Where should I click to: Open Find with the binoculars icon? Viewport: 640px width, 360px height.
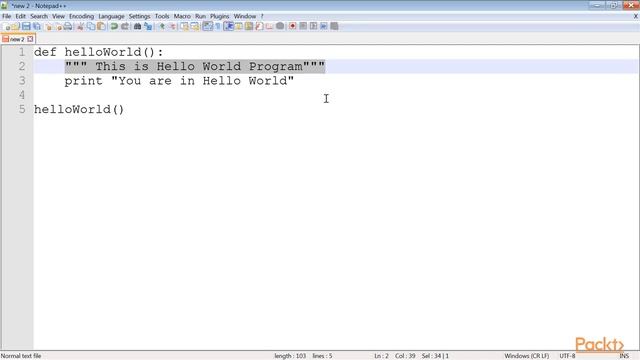tap(138, 27)
